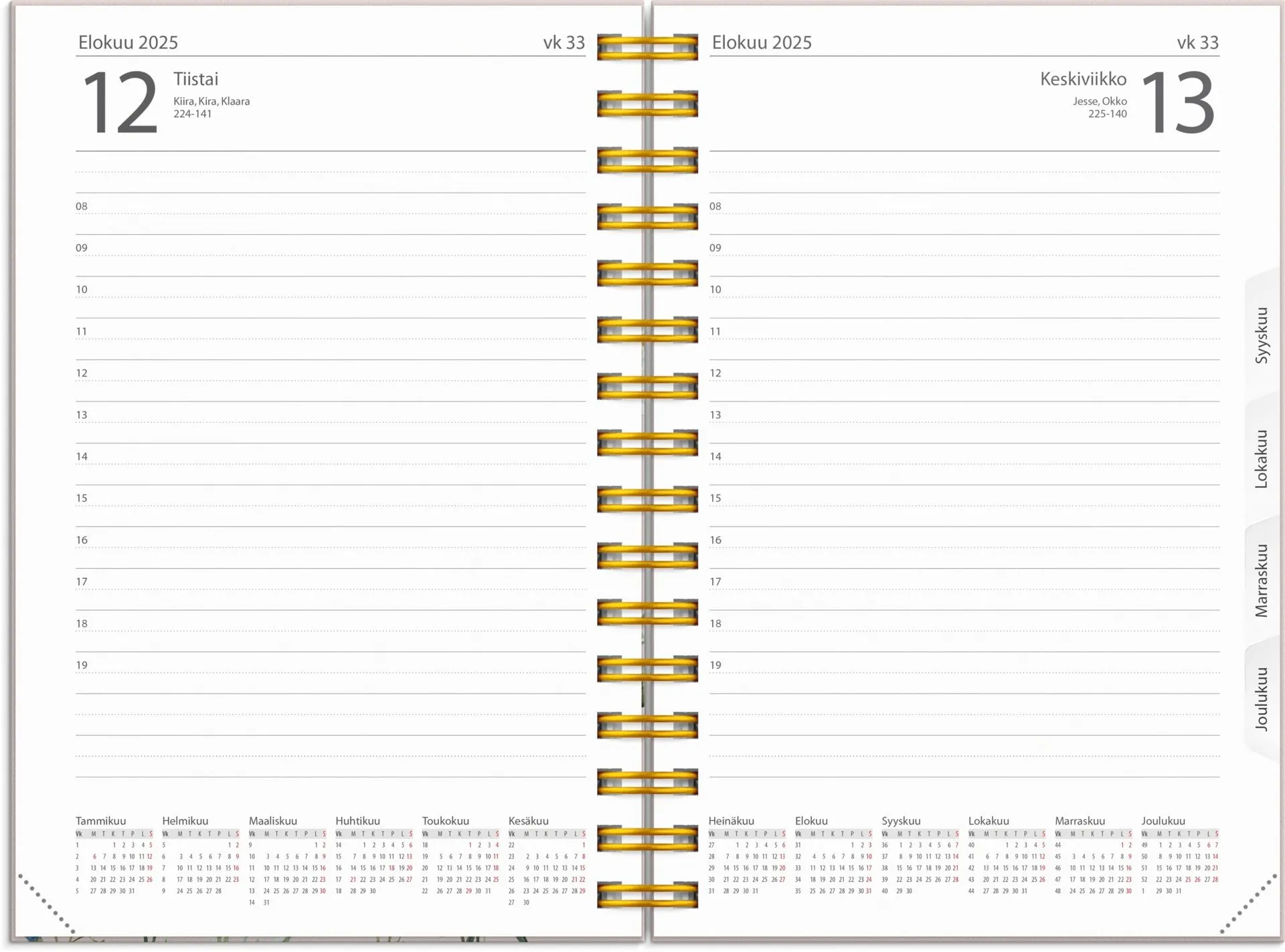Click the 12 time slot on Tiistai
Image resolution: width=1285 pixels, height=952 pixels.
coord(331,381)
